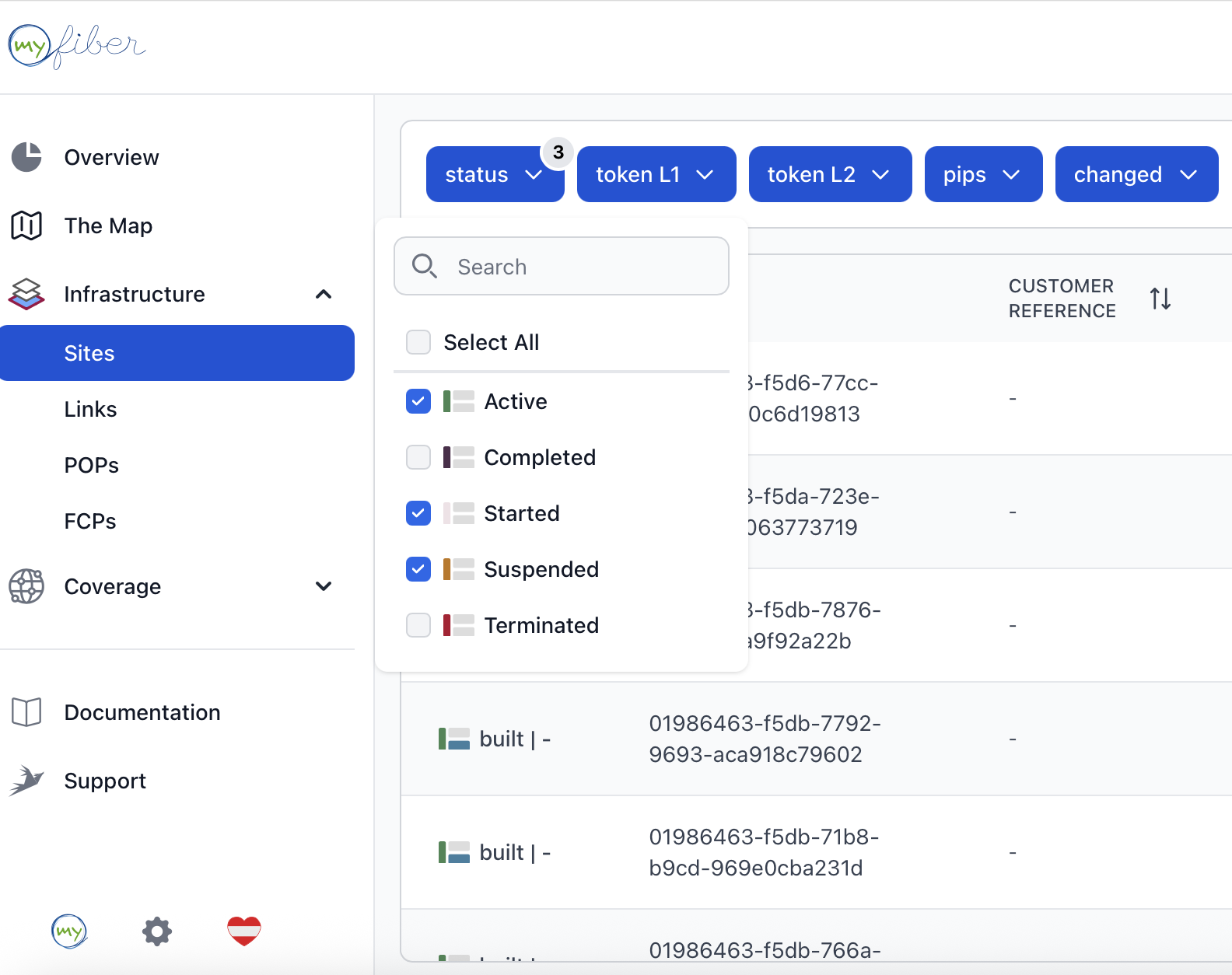Open the token L1 filter dropdown

(656, 174)
